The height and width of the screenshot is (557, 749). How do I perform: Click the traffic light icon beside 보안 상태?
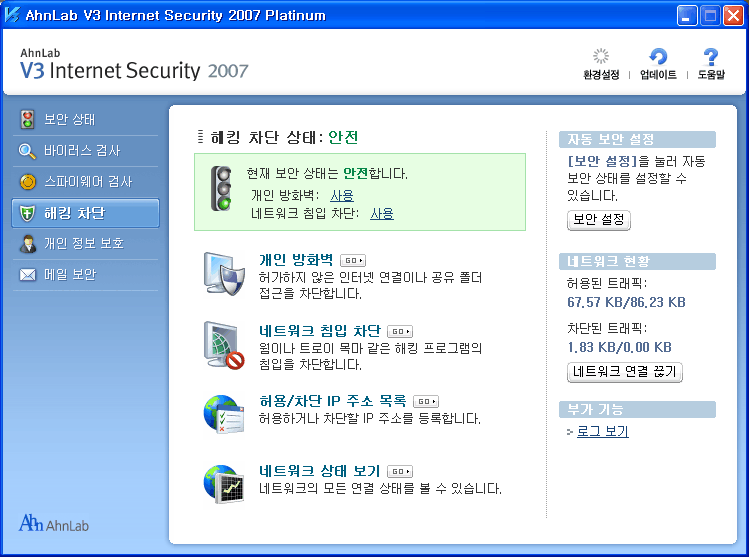27,119
